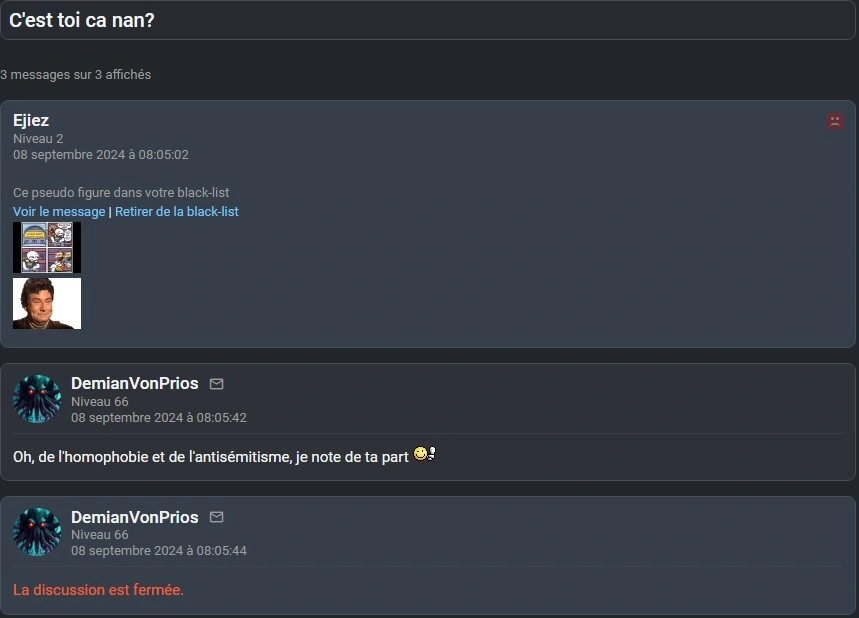Open Ejiez user profile name

tap(31, 121)
